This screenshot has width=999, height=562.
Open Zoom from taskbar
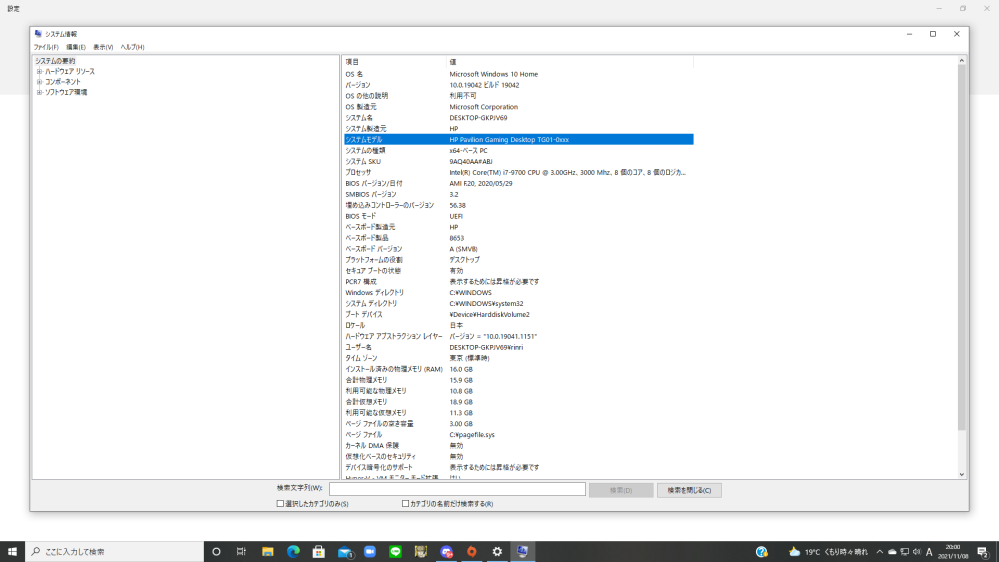[x=370, y=552]
